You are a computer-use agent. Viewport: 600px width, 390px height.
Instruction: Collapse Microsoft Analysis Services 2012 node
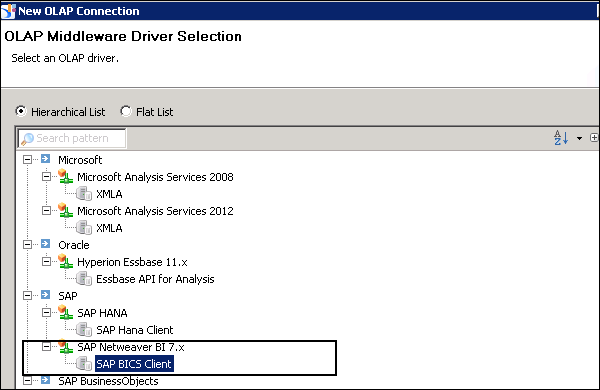tap(46, 211)
